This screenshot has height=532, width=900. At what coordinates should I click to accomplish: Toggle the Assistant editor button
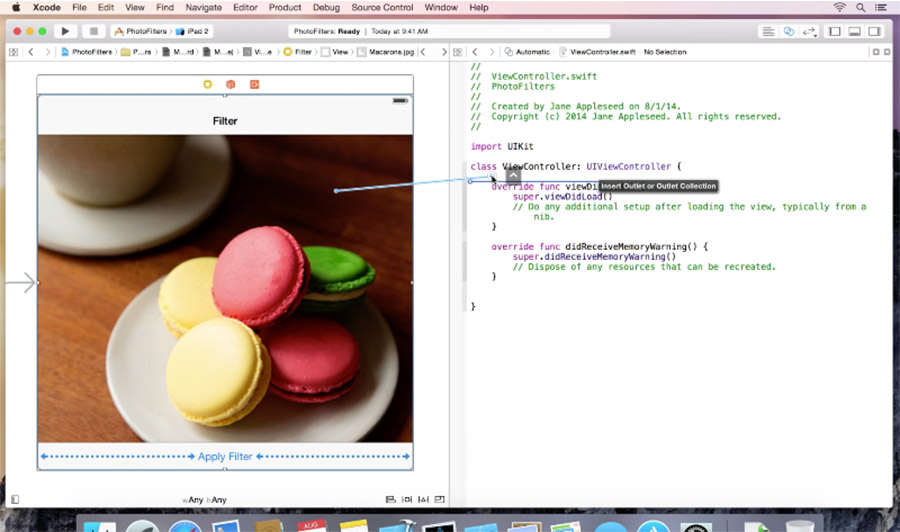(x=789, y=32)
